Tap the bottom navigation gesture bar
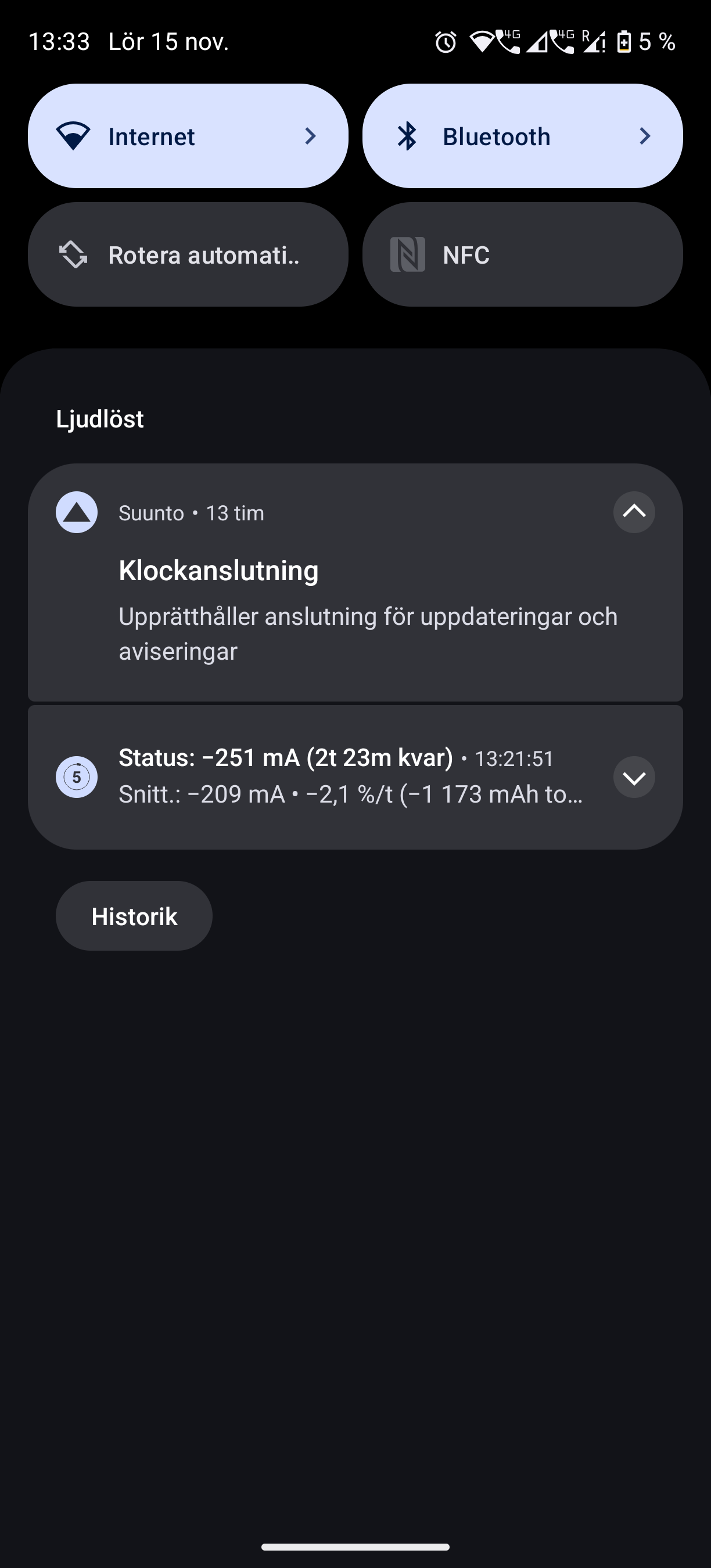The width and height of the screenshot is (711, 1568). coord(355,1547)
